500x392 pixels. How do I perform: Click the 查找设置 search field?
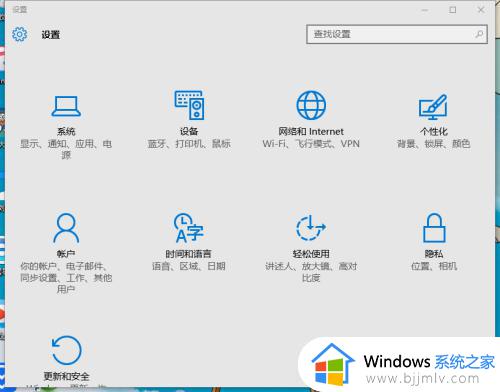pos(397,34)
